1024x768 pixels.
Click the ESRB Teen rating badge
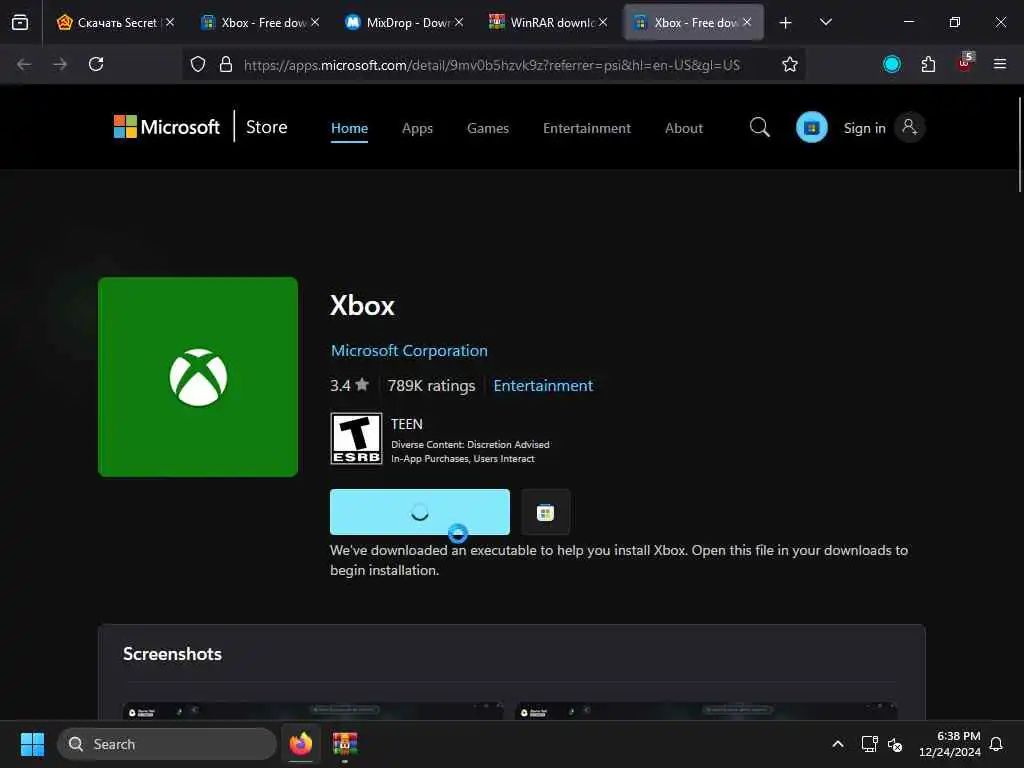point(356,438)
